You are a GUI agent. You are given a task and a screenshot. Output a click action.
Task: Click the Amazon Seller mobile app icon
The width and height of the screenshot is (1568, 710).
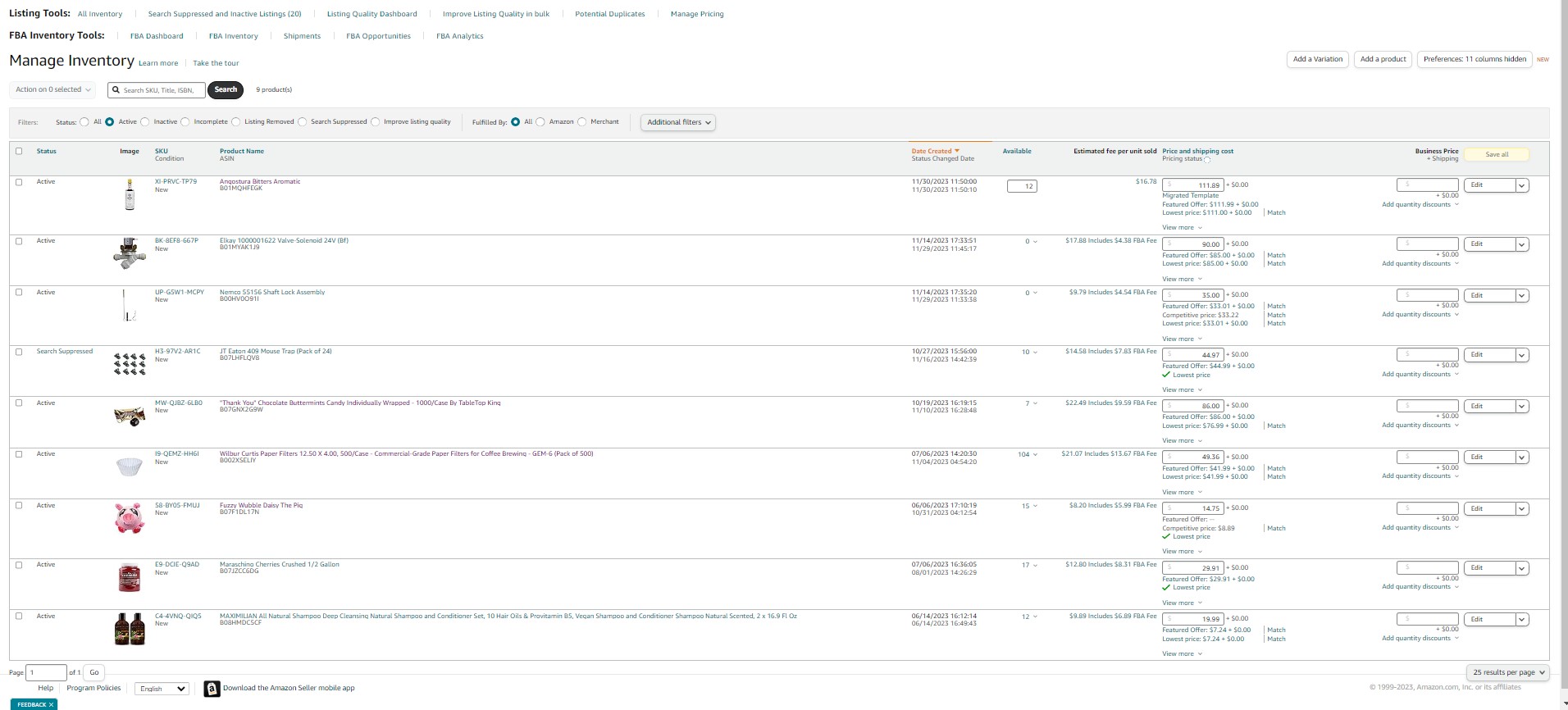click(212, 689)
